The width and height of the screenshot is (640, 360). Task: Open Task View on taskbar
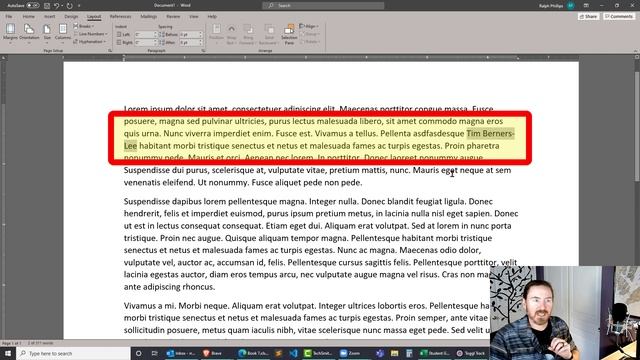coord(154,353)
